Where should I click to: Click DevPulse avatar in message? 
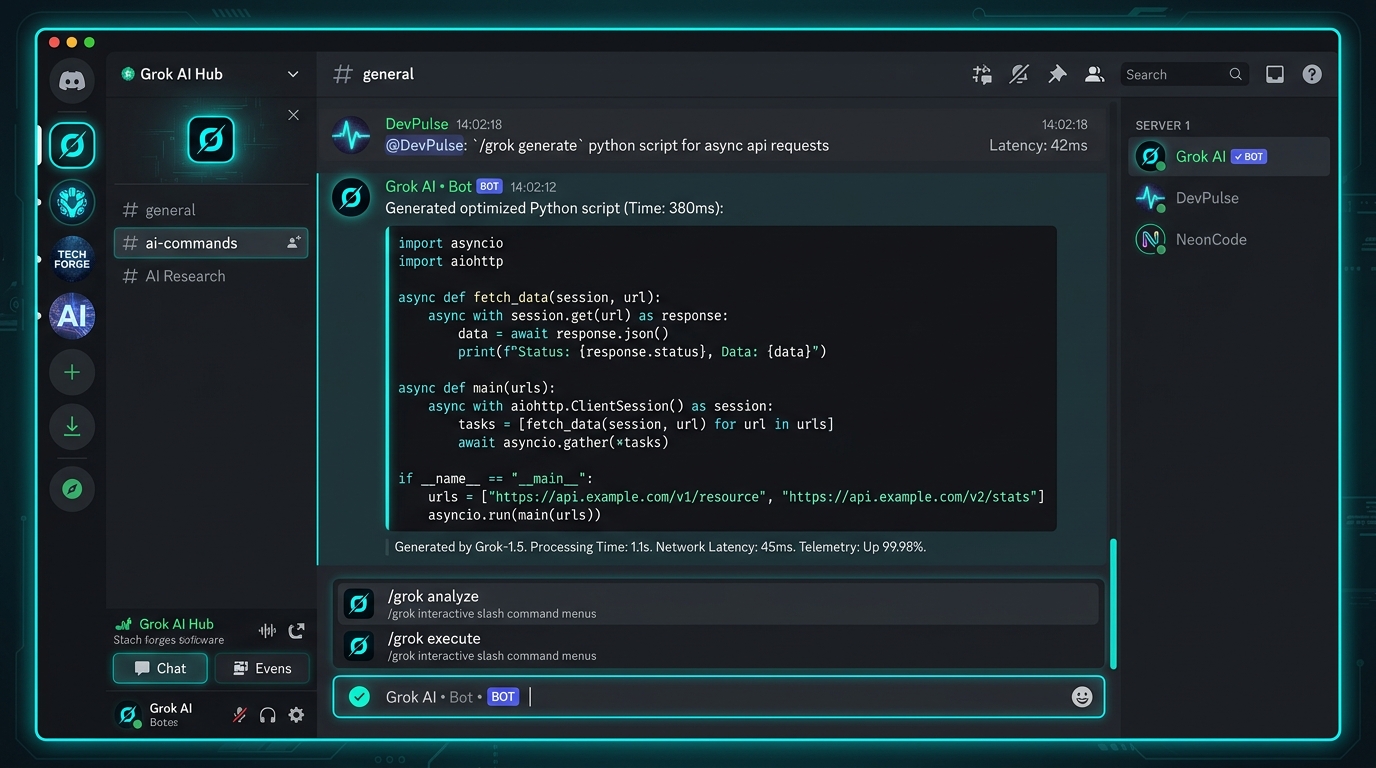click(x=351, y=134)
